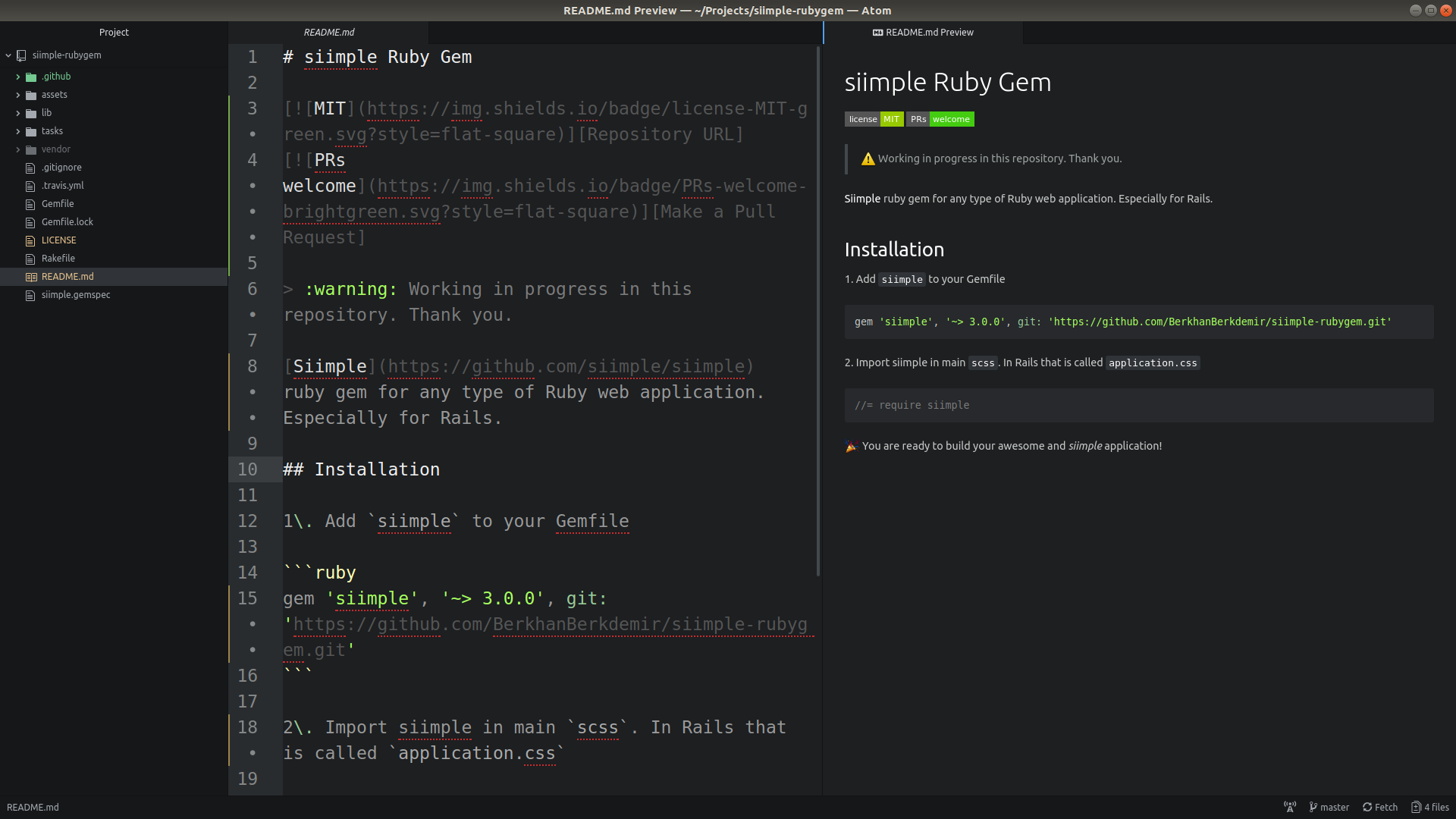The width and height of the screenshot is (1456, 819).
Task: Open the 4 files git changes panel
Action: (1430, 807)
